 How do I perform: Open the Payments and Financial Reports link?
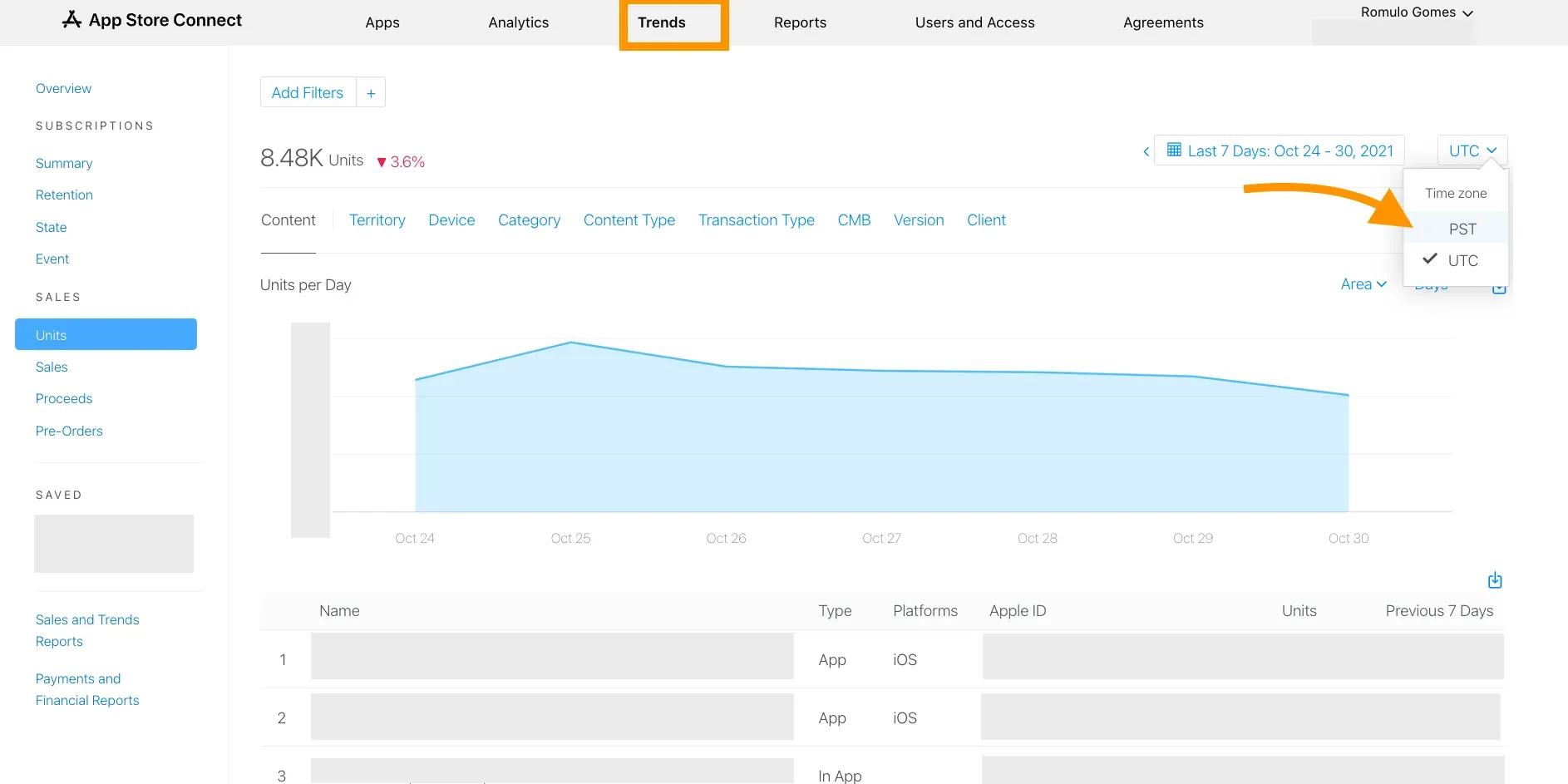(x=87, y=689)
